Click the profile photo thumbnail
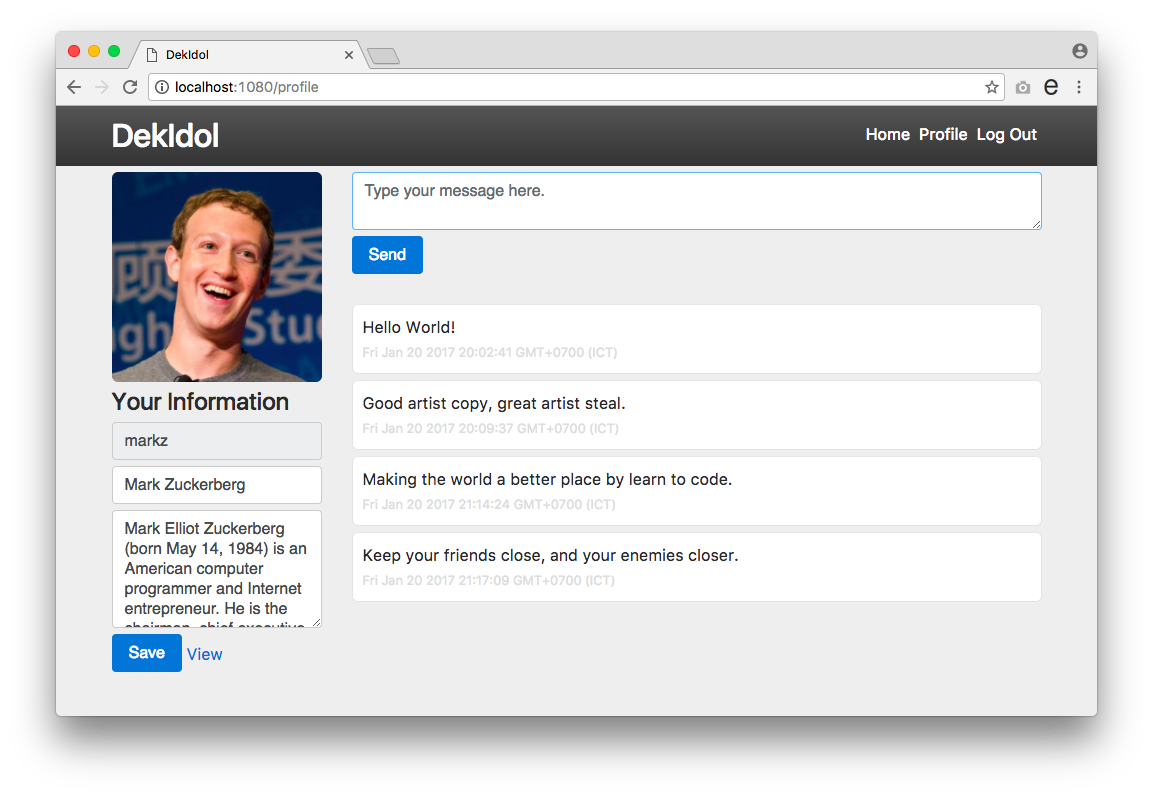This screenshot has width=1153, height=796. click(x=217, y=277)
